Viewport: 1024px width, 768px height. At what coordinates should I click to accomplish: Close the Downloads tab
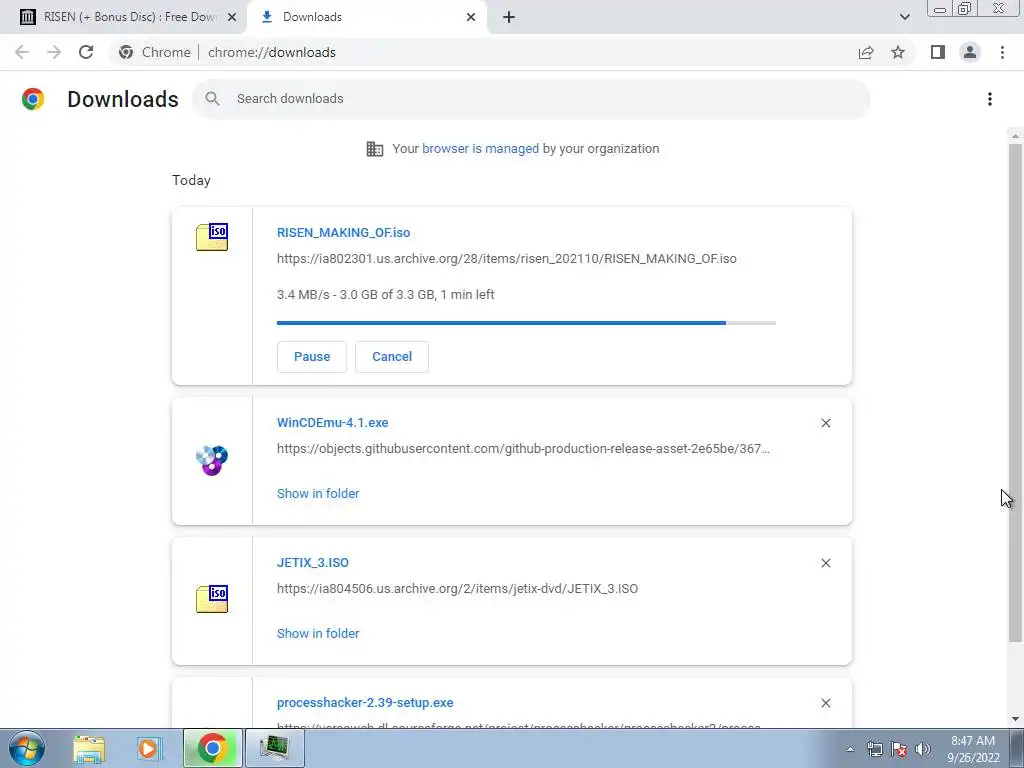471,17
